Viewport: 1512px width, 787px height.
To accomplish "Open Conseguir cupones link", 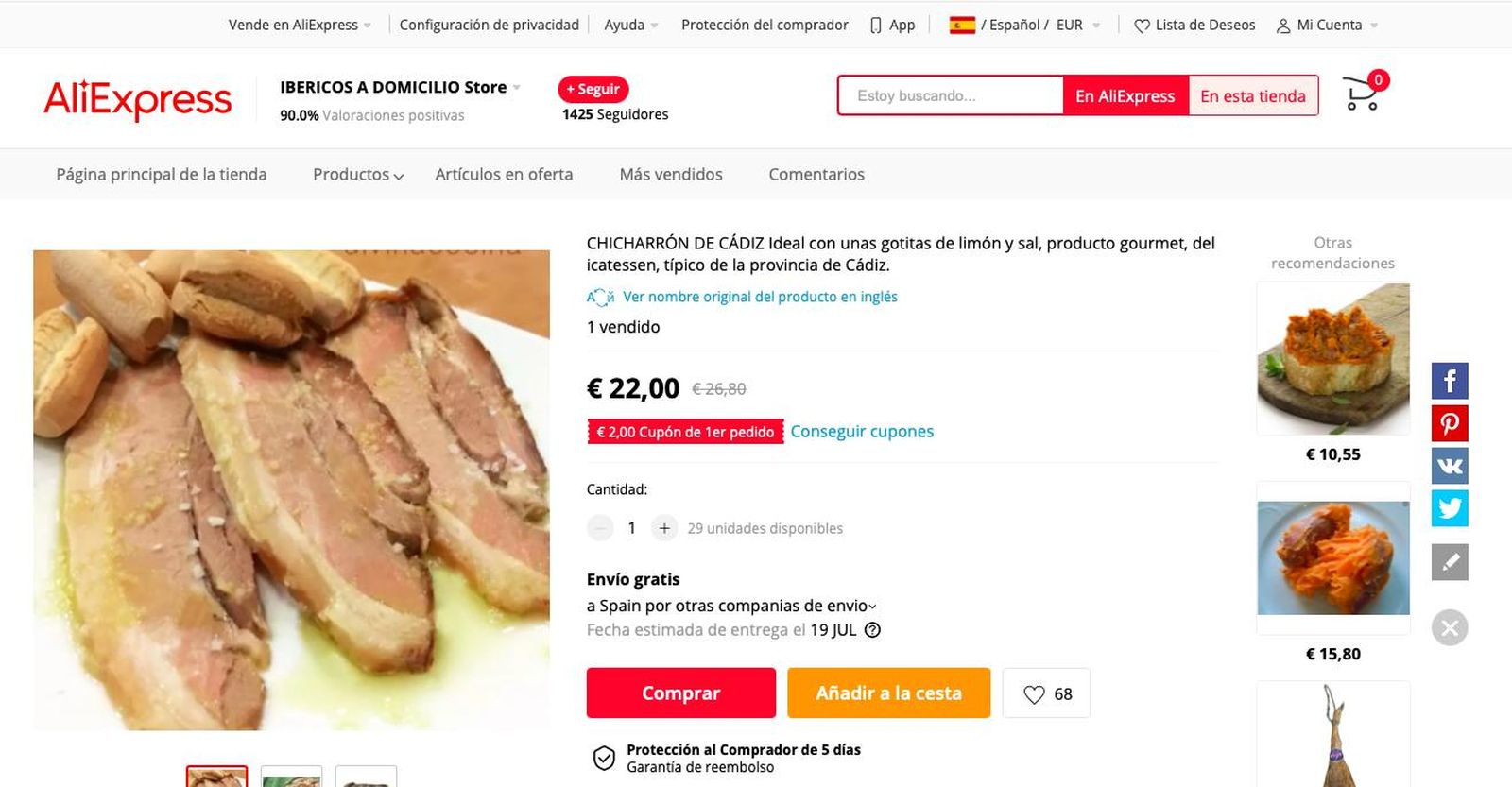I will click(x=862, y=431).
